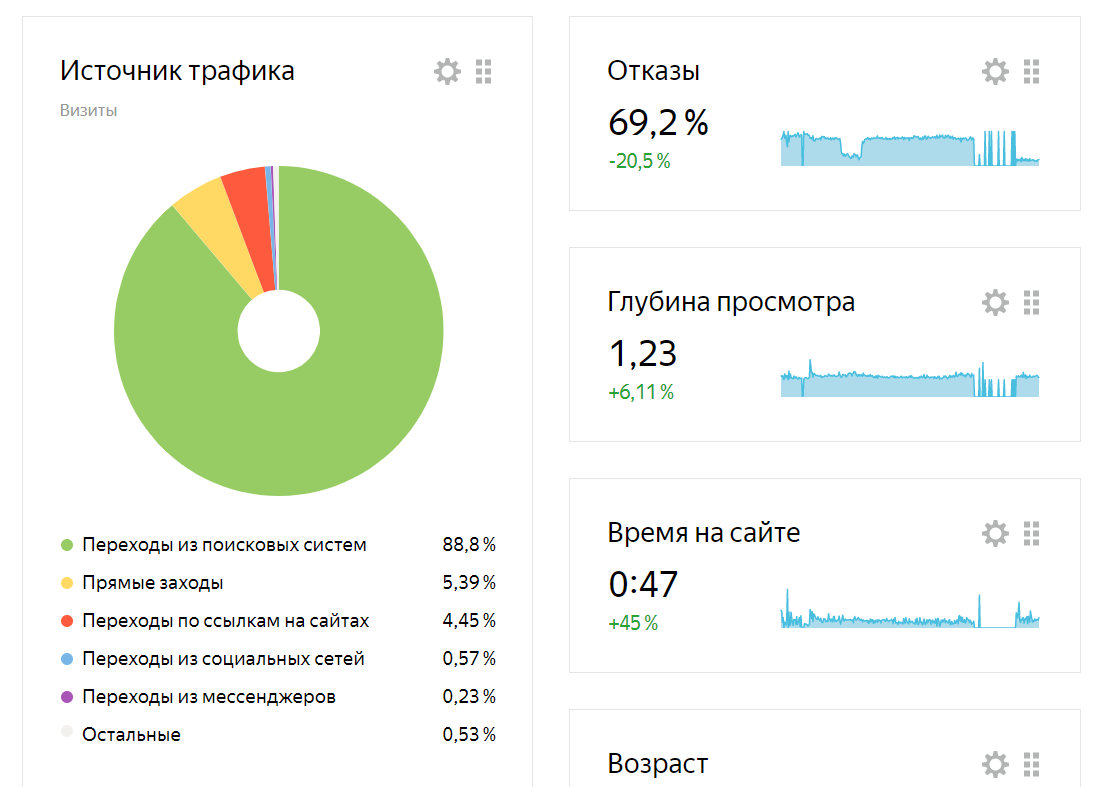Select Переходы из поисковых систем legend entry
This screenshot has height=787, width=1097.
pyautogui.click(x=224, y=545)
